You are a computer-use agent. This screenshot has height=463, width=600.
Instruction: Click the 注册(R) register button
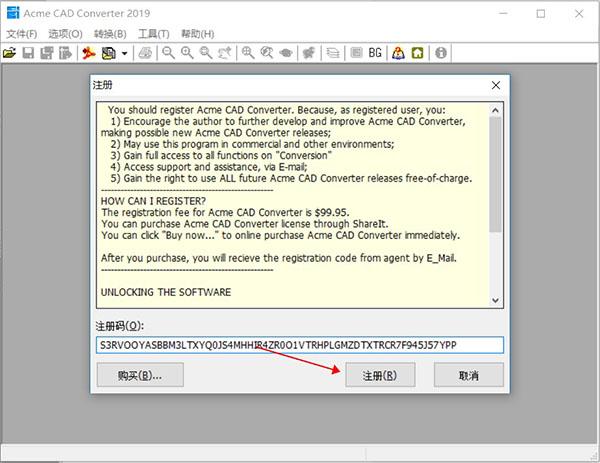point(380,375)
